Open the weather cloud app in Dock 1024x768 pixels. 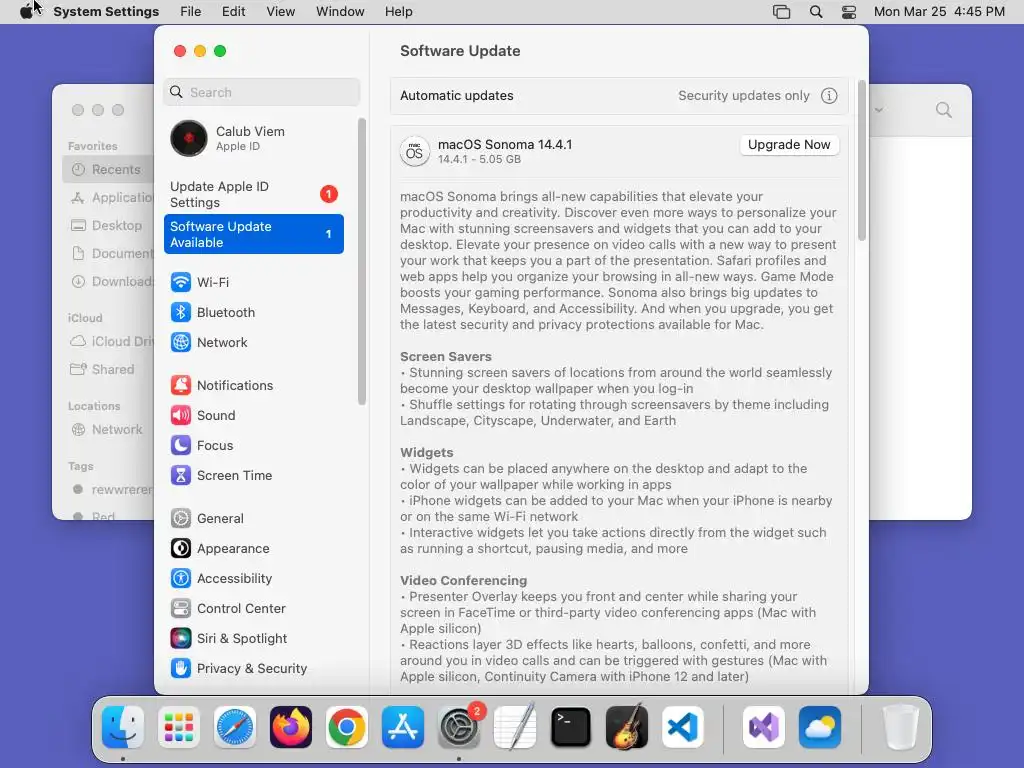pos(820,727)
